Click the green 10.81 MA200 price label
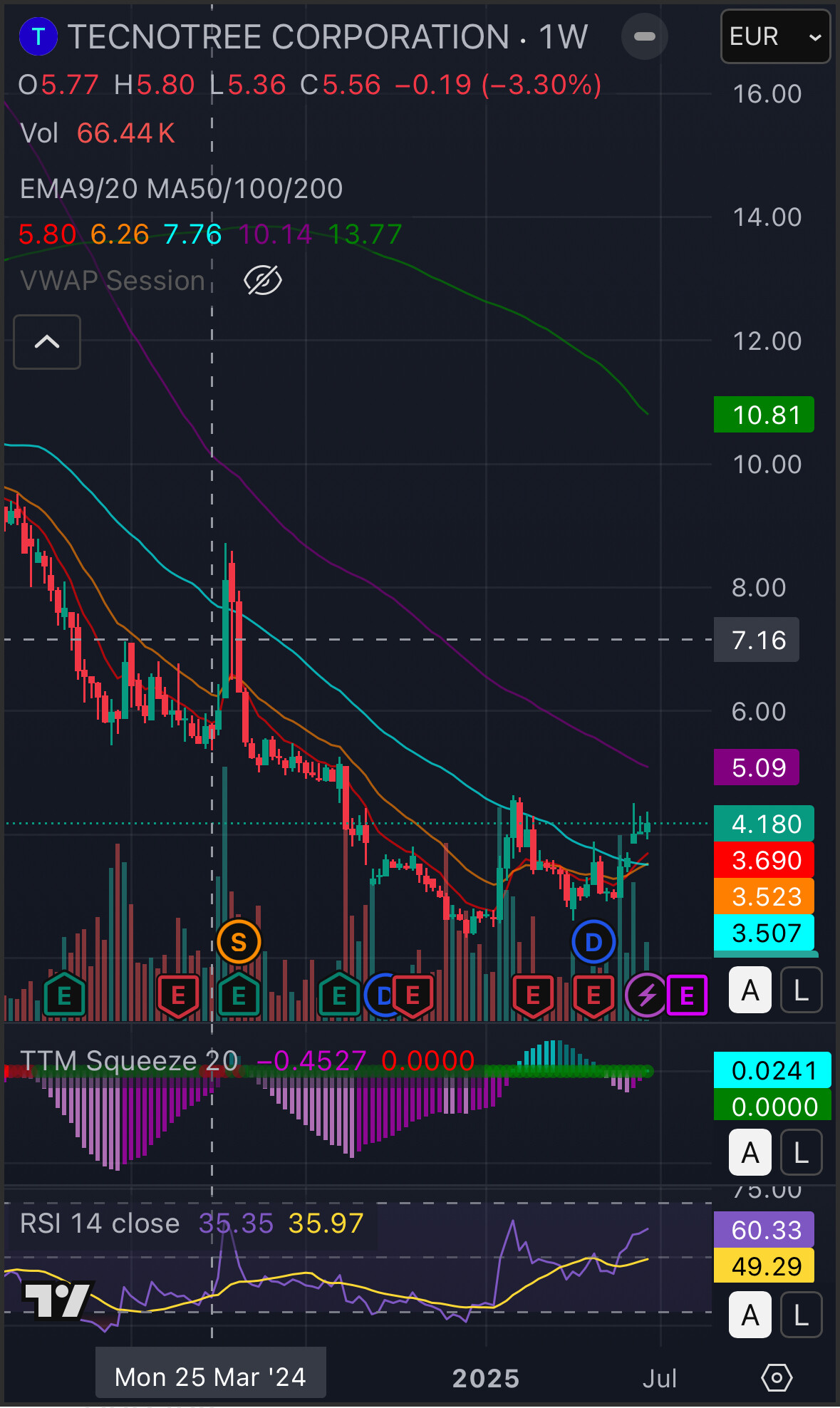 (x=764, y=415)
